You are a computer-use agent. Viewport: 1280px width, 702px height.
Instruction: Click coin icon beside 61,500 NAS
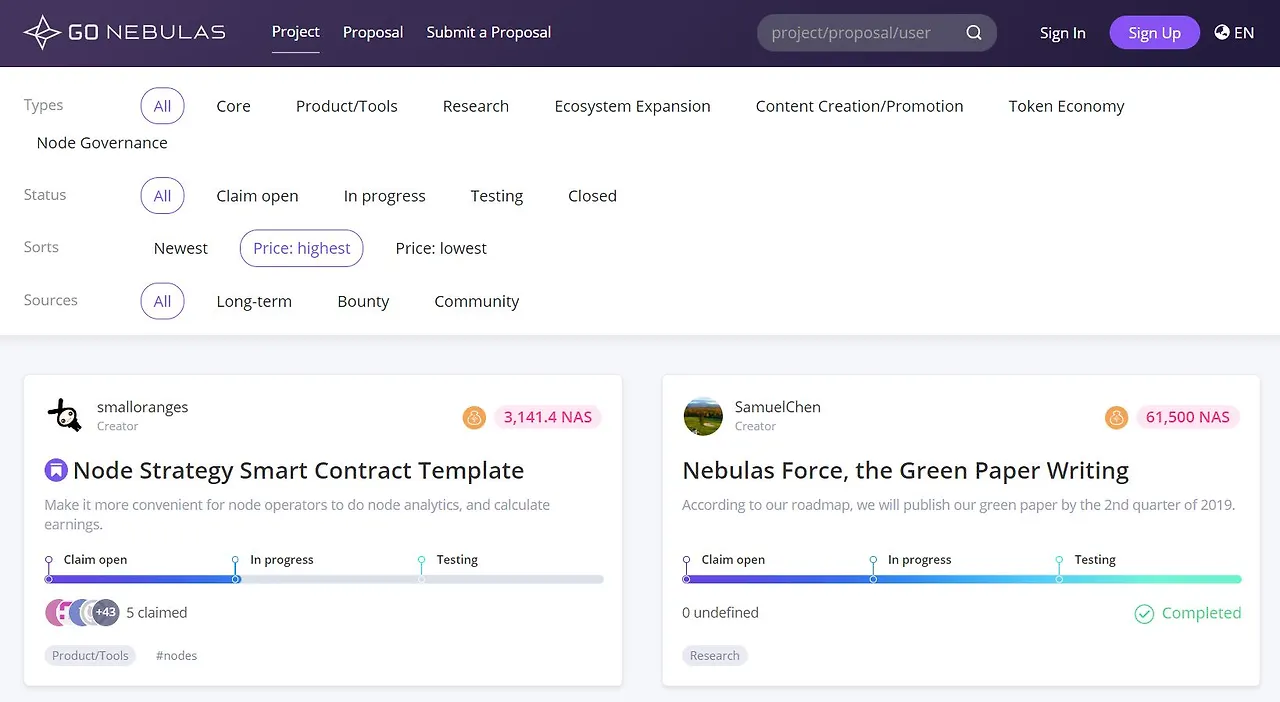click(1116, 417)
